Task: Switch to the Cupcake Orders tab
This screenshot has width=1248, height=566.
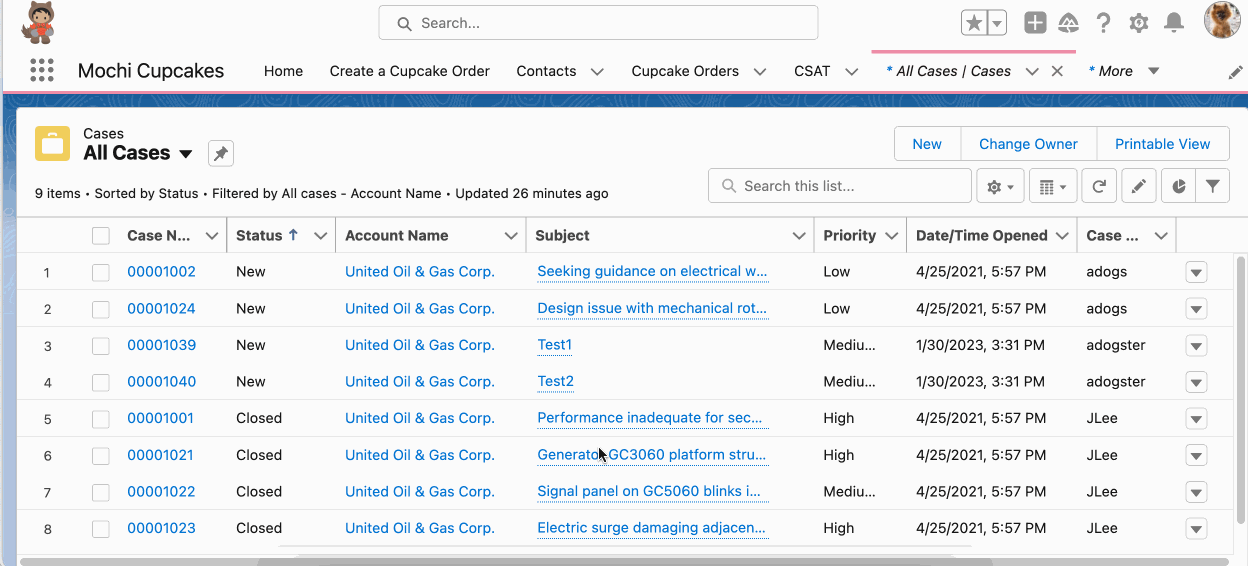Action: [685, 71]
